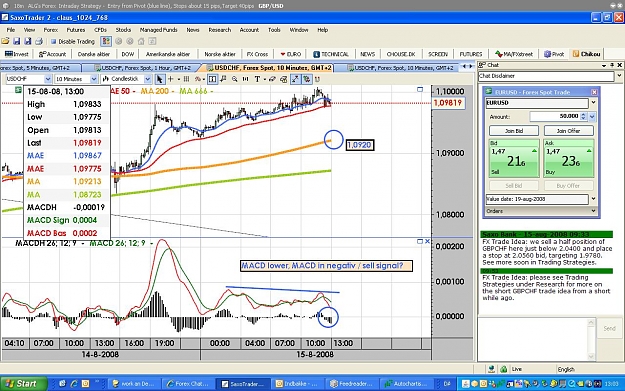The width and height of the screenshot is (625, 391).
Task: Click the printer icon in toolbar
Action: click(x=39, y=41)
